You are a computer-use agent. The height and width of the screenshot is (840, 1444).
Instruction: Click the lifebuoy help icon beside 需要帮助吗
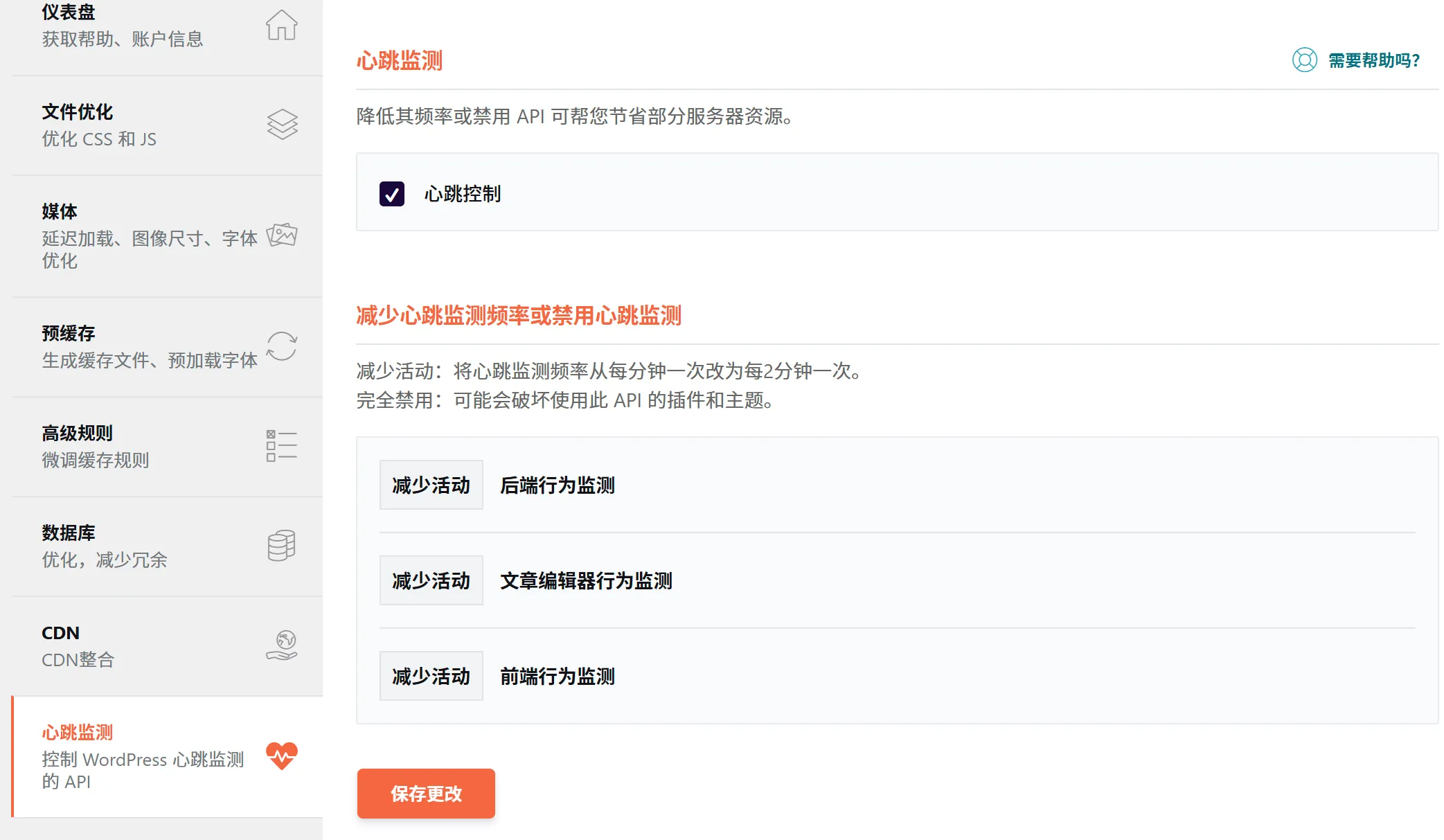[1305, 61]
